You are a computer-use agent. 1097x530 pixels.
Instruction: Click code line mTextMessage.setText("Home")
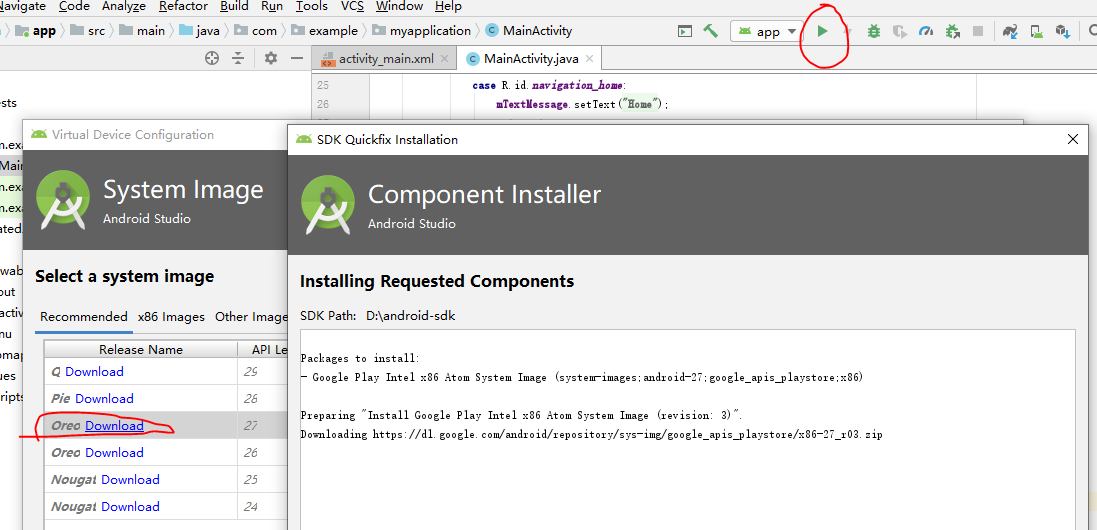click(x=582, y=105)
